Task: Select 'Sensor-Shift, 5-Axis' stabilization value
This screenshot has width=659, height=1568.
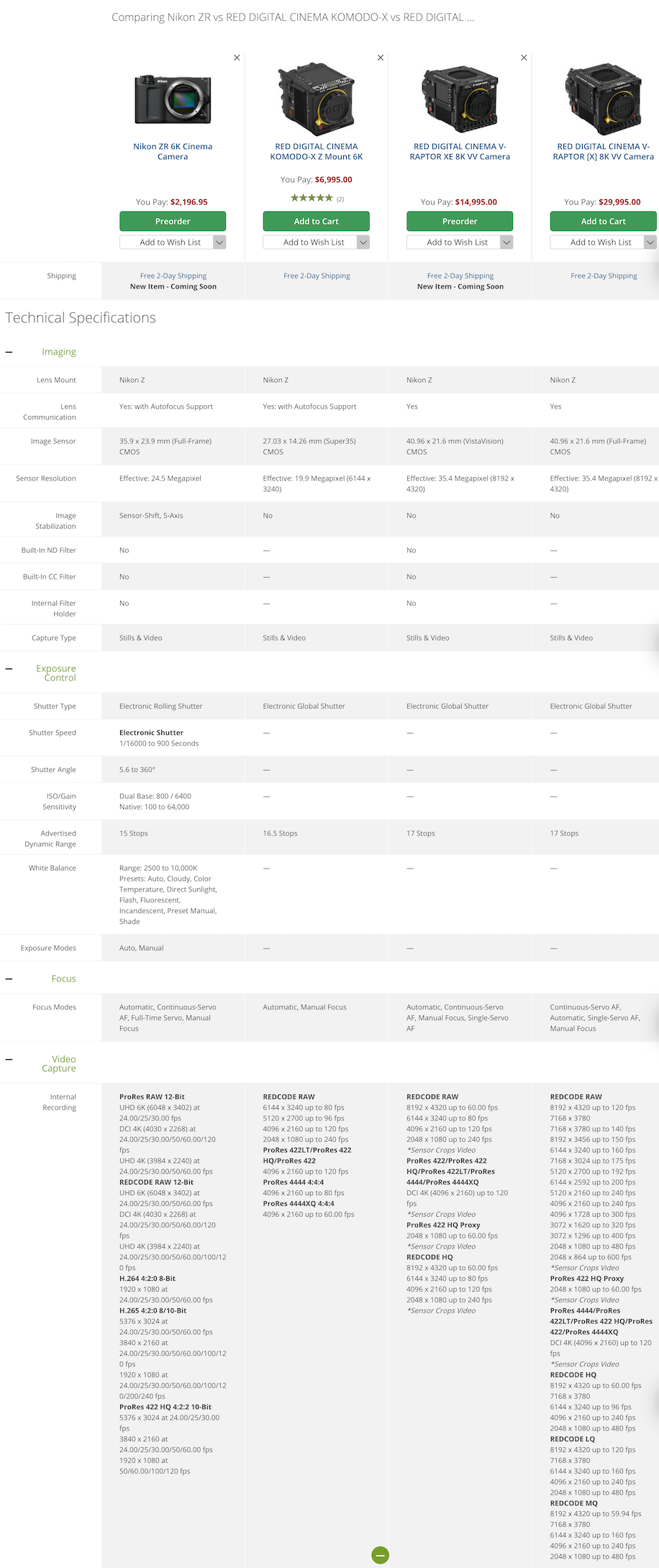Action: (151, 516)
